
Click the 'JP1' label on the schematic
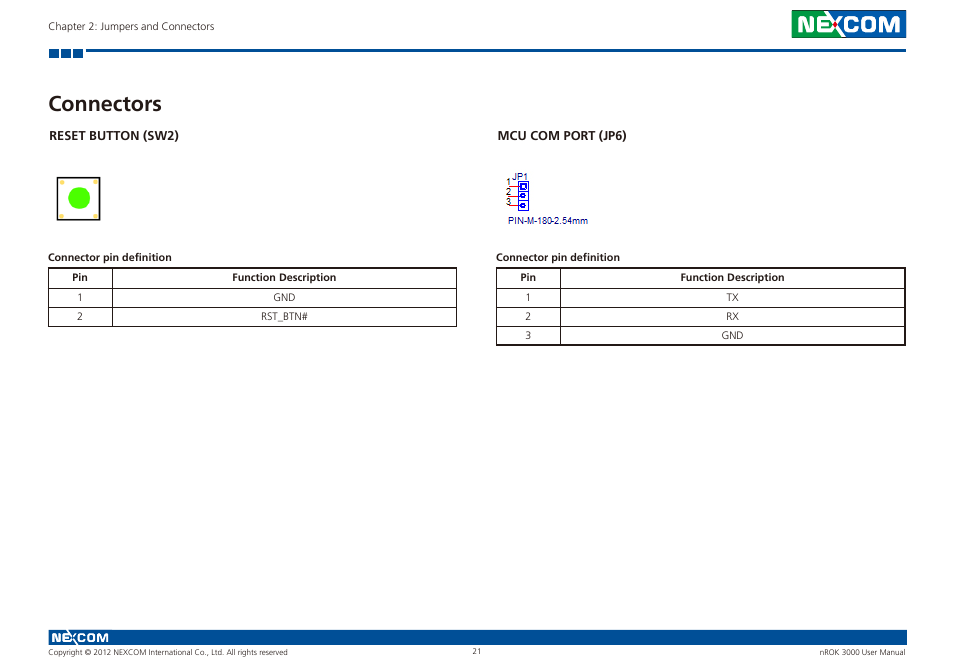click(520, 176)
